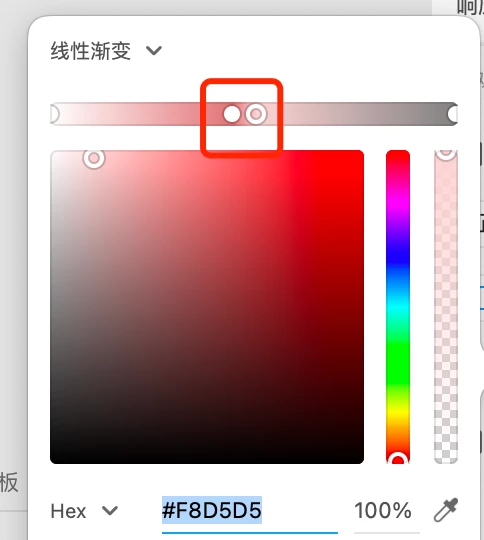The width and height of the screenshot is (484, 540).
Task: Open the 线性渐变 fill type dropdown
Action: coord(106,51)
